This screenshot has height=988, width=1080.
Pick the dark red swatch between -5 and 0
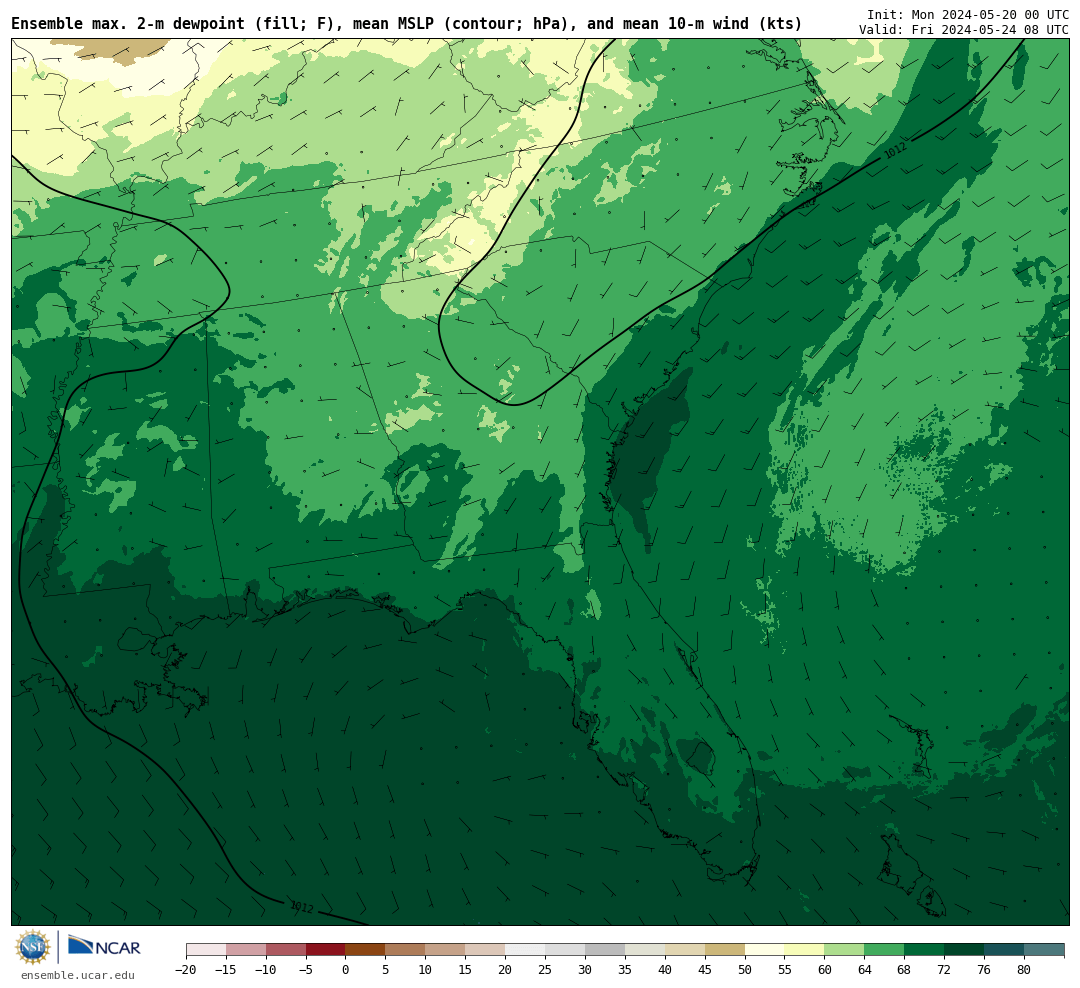pyautogui.click(x=326, y=950)
